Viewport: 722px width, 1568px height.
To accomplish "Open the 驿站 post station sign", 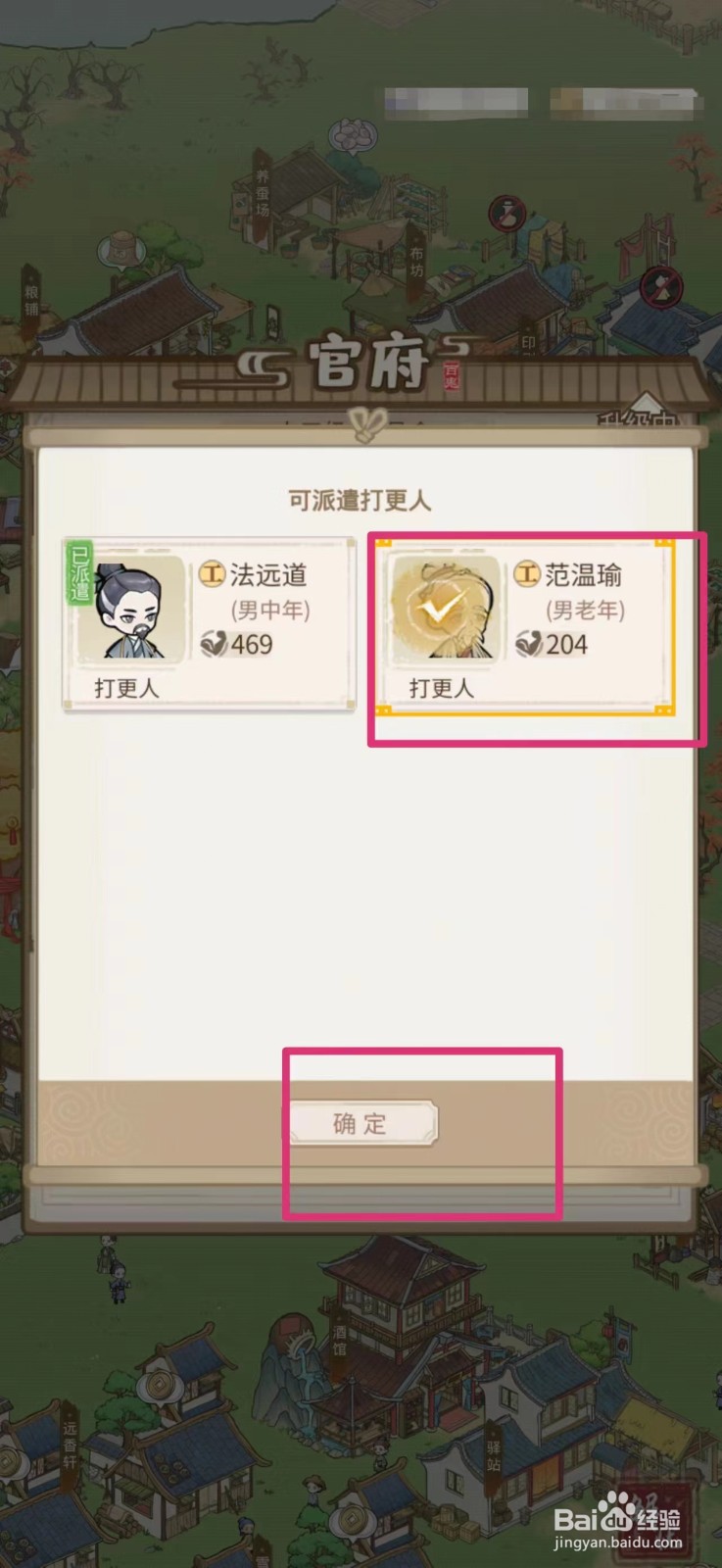I will pos(495,1448).
